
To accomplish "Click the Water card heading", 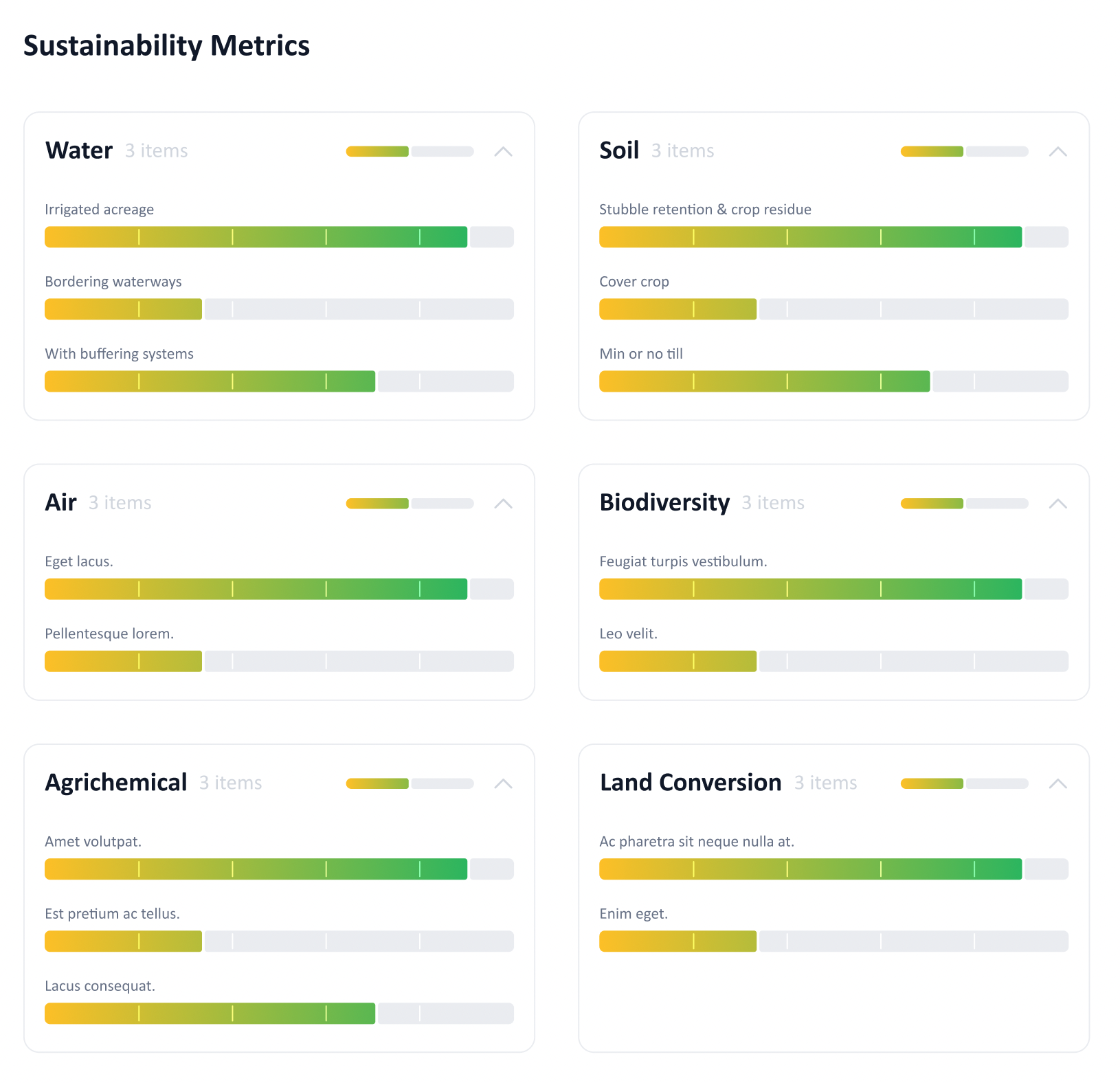I will (79, 150).
